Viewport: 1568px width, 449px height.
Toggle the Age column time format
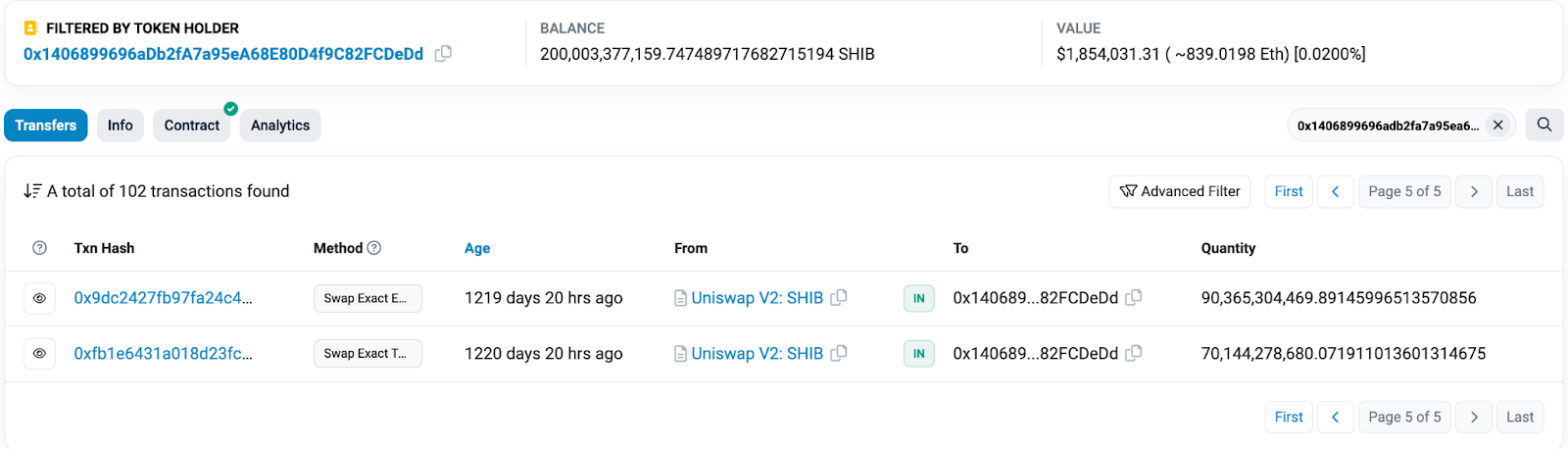click(x=477, y=248)
